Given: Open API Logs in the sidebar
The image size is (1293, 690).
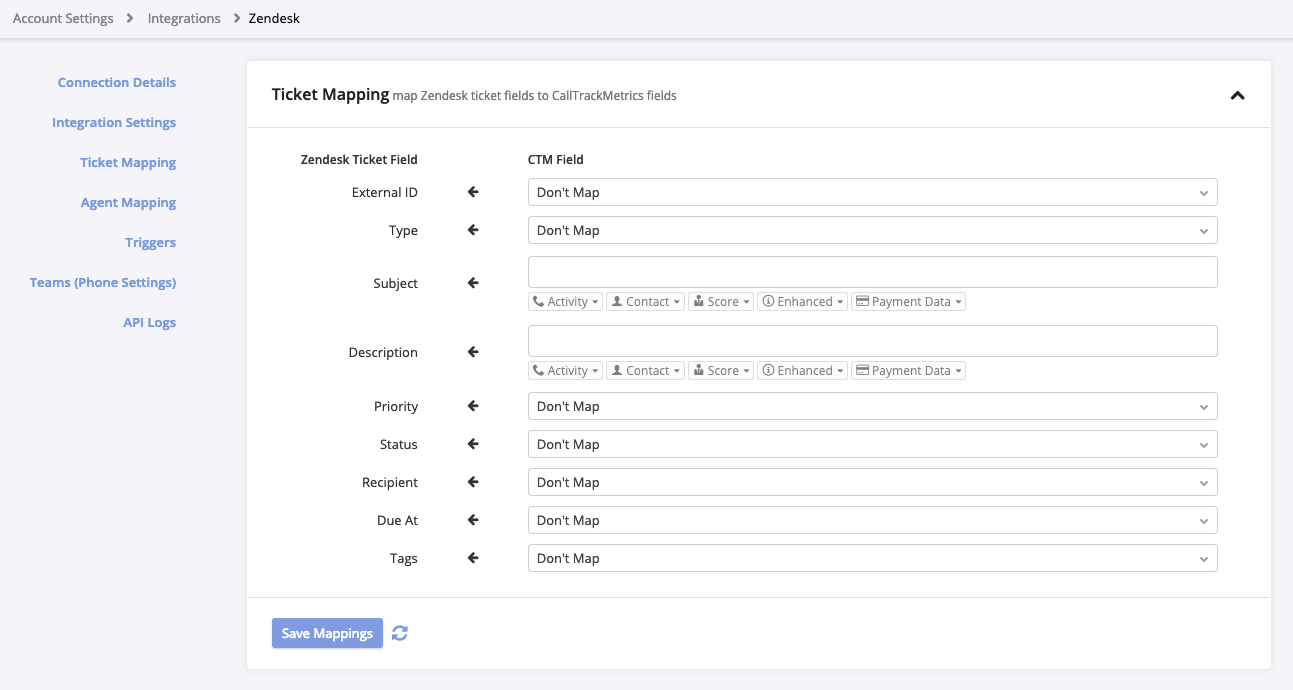Looking at the screenshot, I should (149, 322).
